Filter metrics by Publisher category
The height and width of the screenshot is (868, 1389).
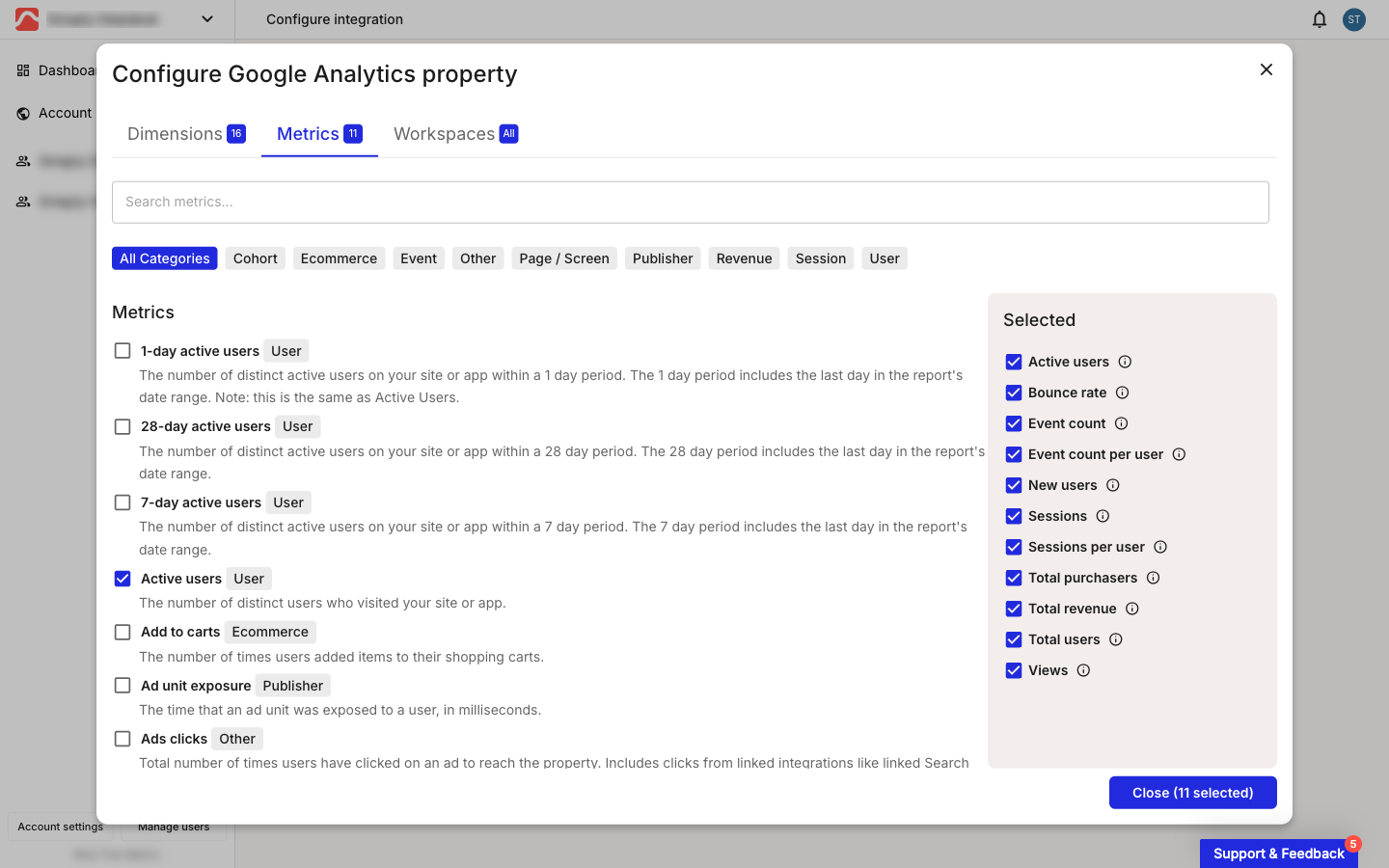pyautogui.click(x=663, y=258)
